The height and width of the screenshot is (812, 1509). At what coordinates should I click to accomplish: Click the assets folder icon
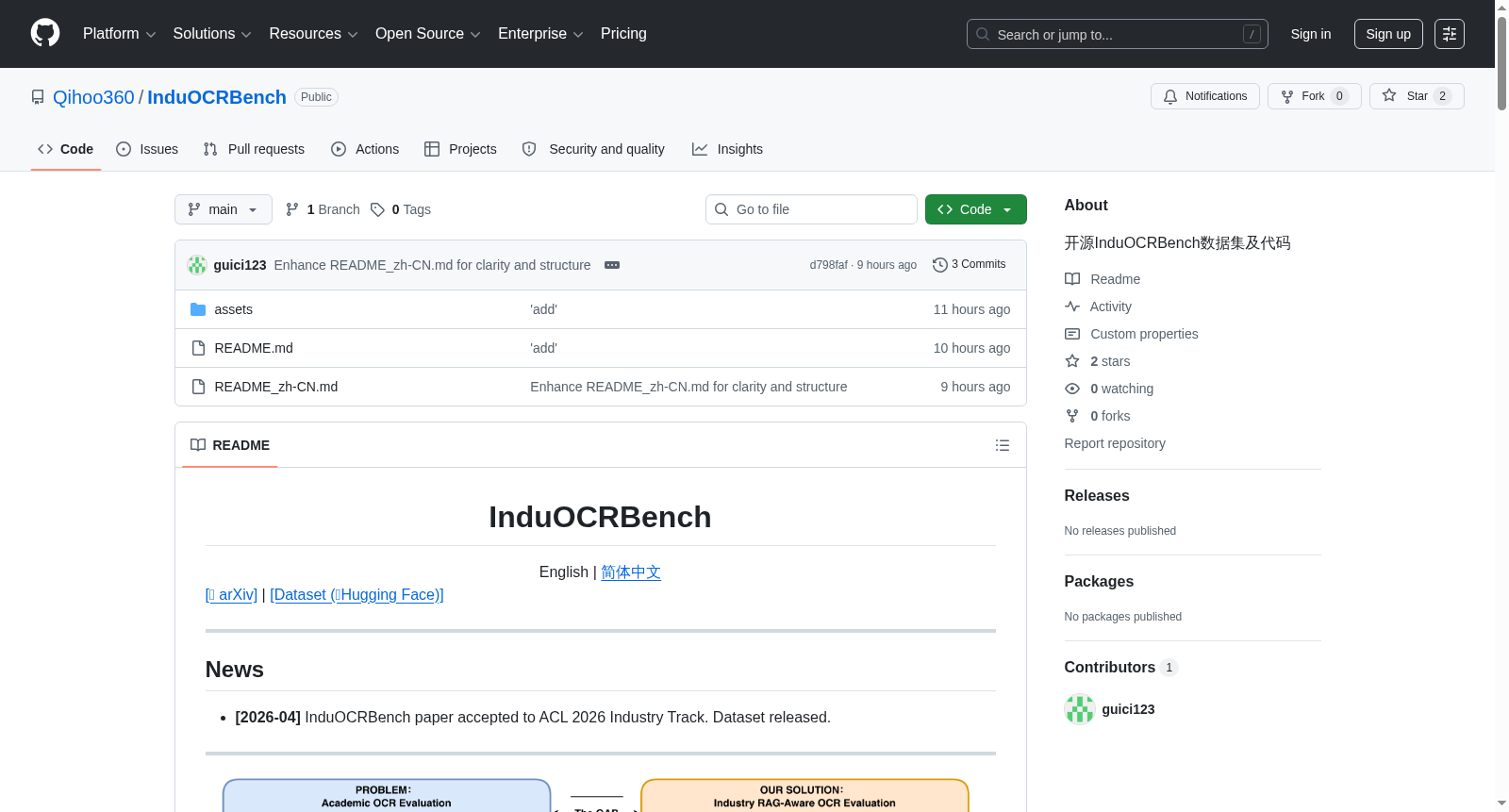(x=198, y=309)
